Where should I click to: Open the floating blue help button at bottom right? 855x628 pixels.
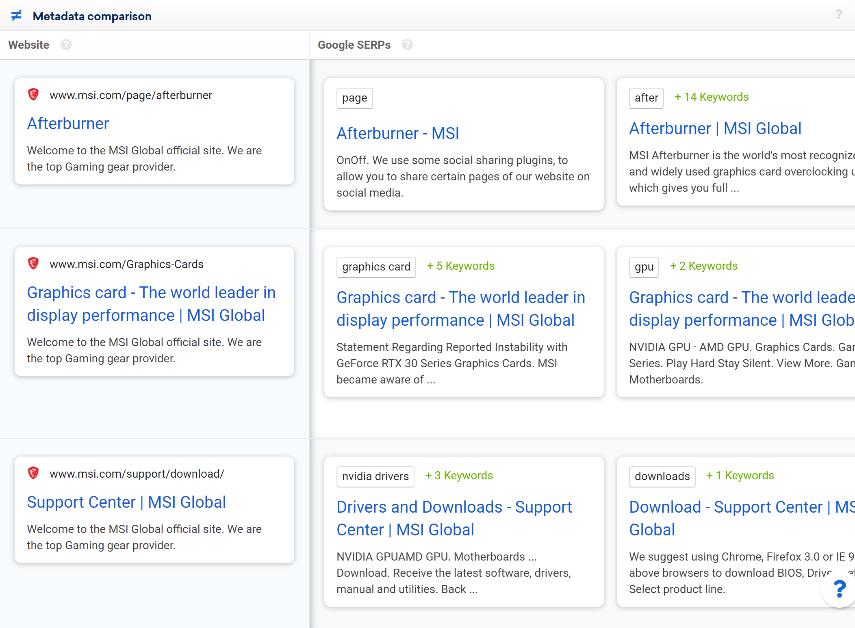(x=838, y=590)
